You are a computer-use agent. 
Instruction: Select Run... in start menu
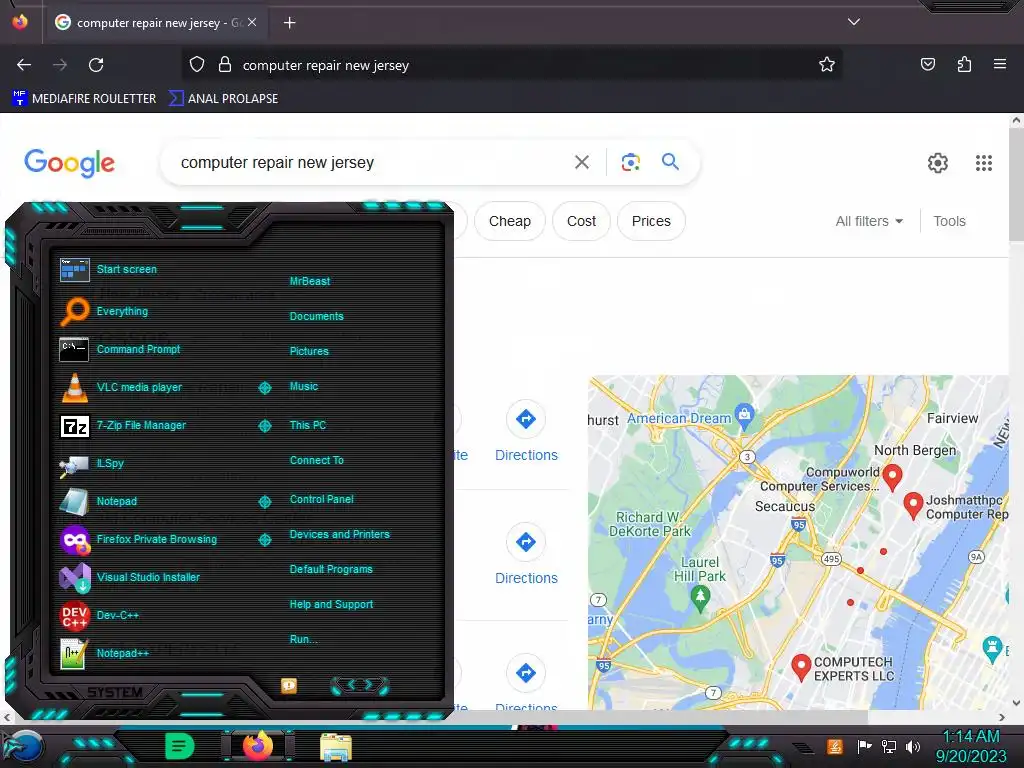tap(303, 639)
